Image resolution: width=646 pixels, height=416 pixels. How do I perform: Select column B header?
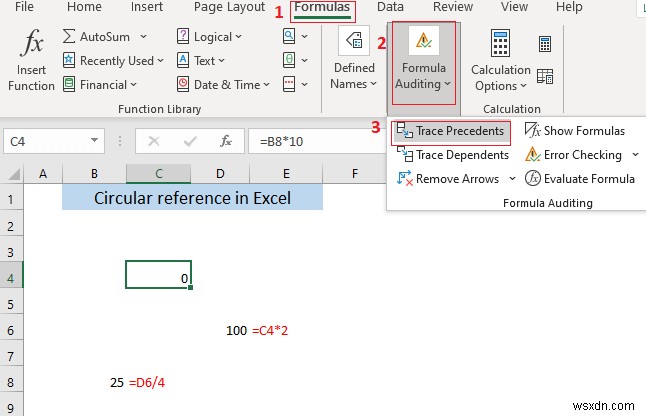coord(94,174)
